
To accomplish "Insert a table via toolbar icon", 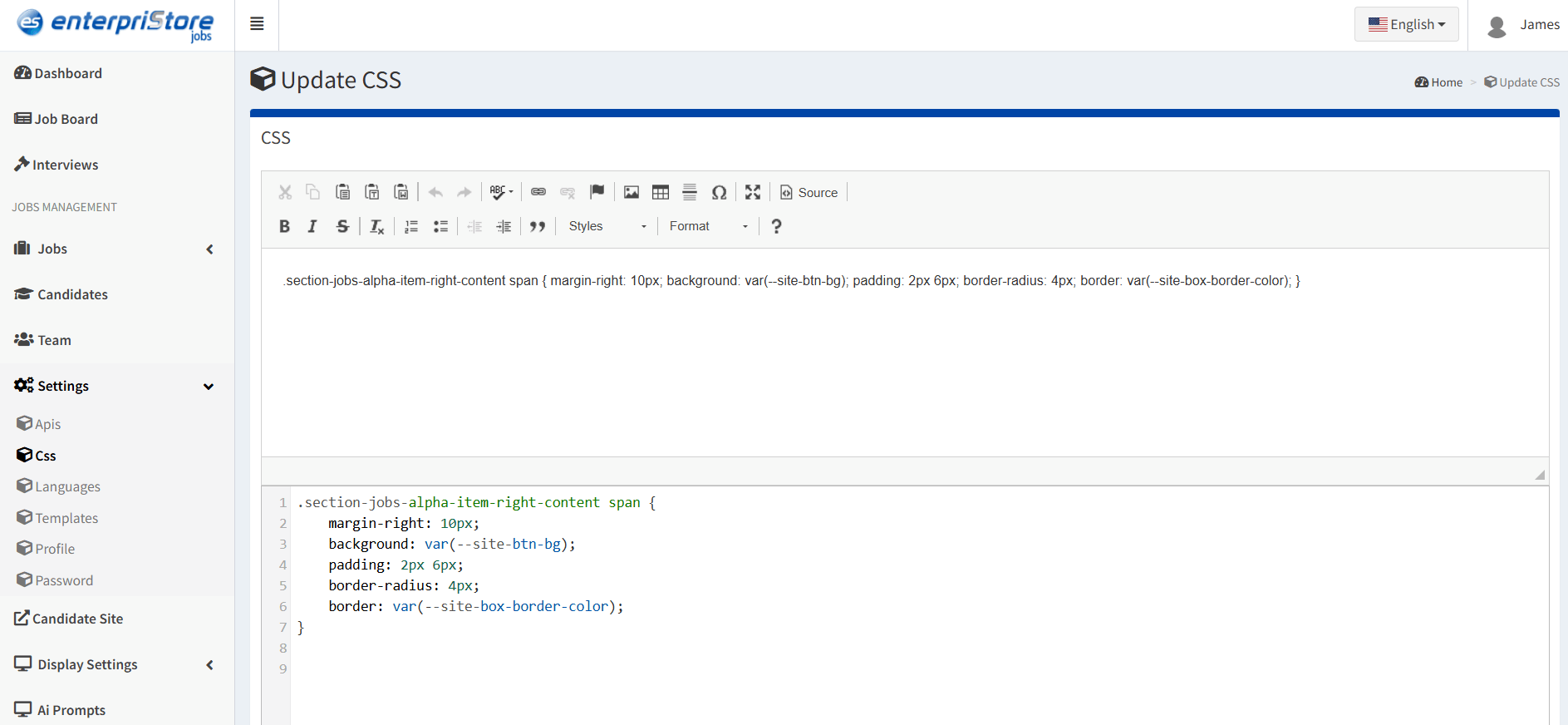I will click(x=661, y=192).
